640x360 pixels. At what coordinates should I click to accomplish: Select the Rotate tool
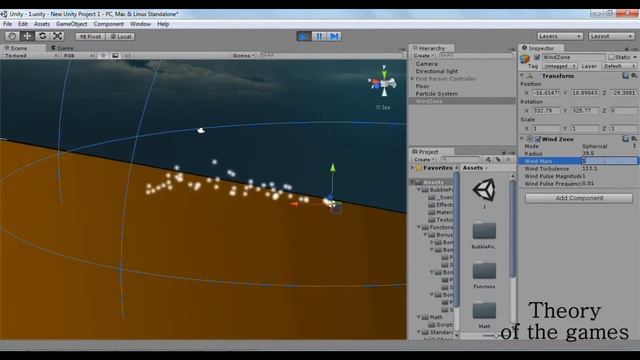click(42, 36)
